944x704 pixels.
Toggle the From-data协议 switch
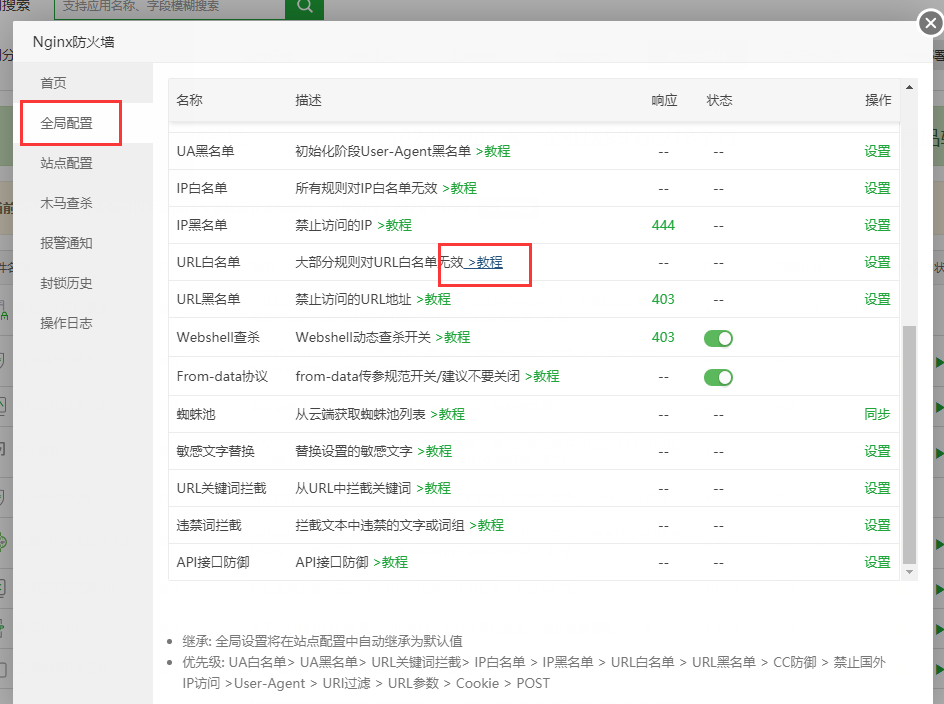click(x=718, y=378)
